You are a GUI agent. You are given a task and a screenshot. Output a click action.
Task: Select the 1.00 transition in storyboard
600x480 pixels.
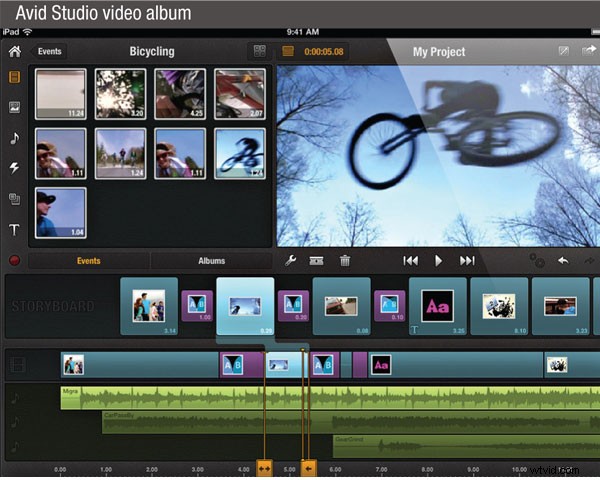point(197,305)
